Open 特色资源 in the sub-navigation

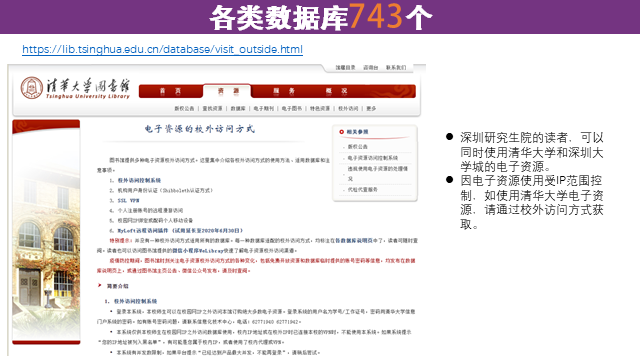[x=320, y=109]
